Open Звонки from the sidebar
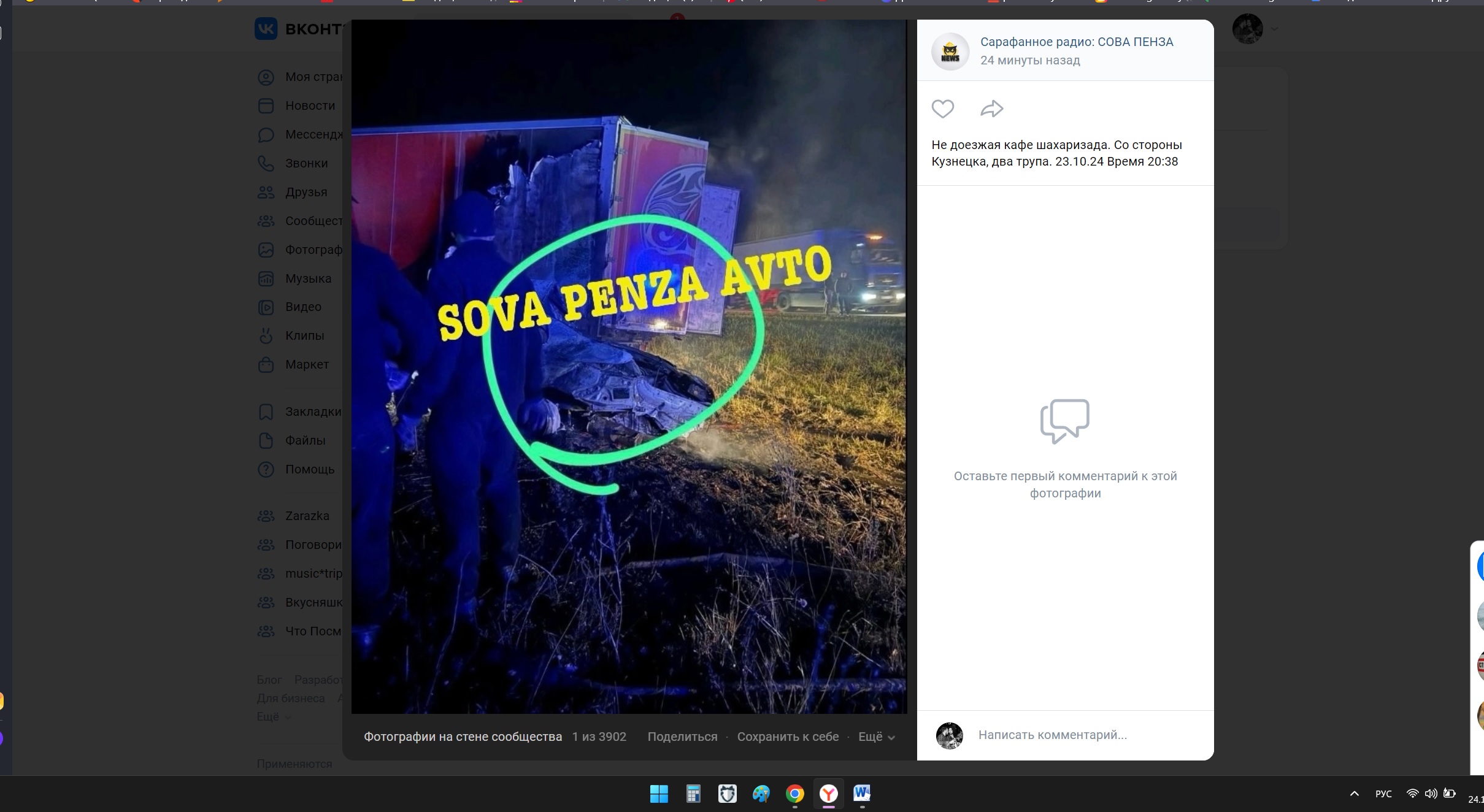This screenshot has height=812, width=1484. [266, 163]
